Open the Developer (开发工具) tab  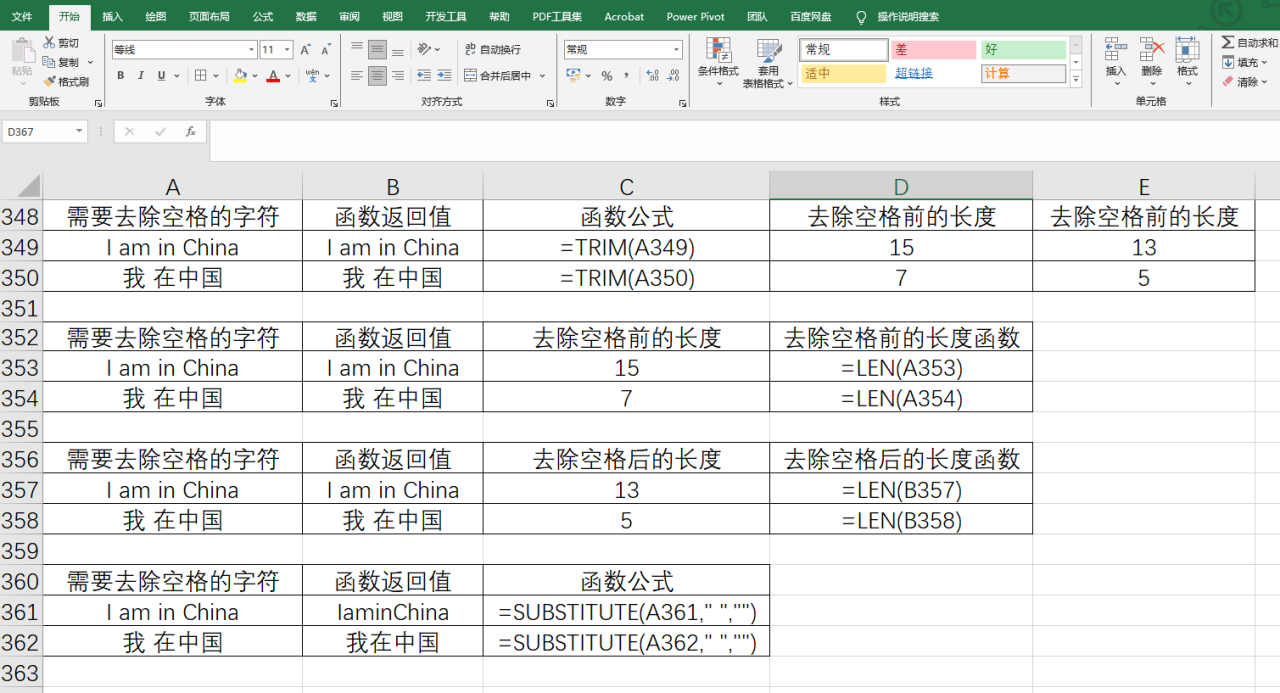[x=446, y=16]
